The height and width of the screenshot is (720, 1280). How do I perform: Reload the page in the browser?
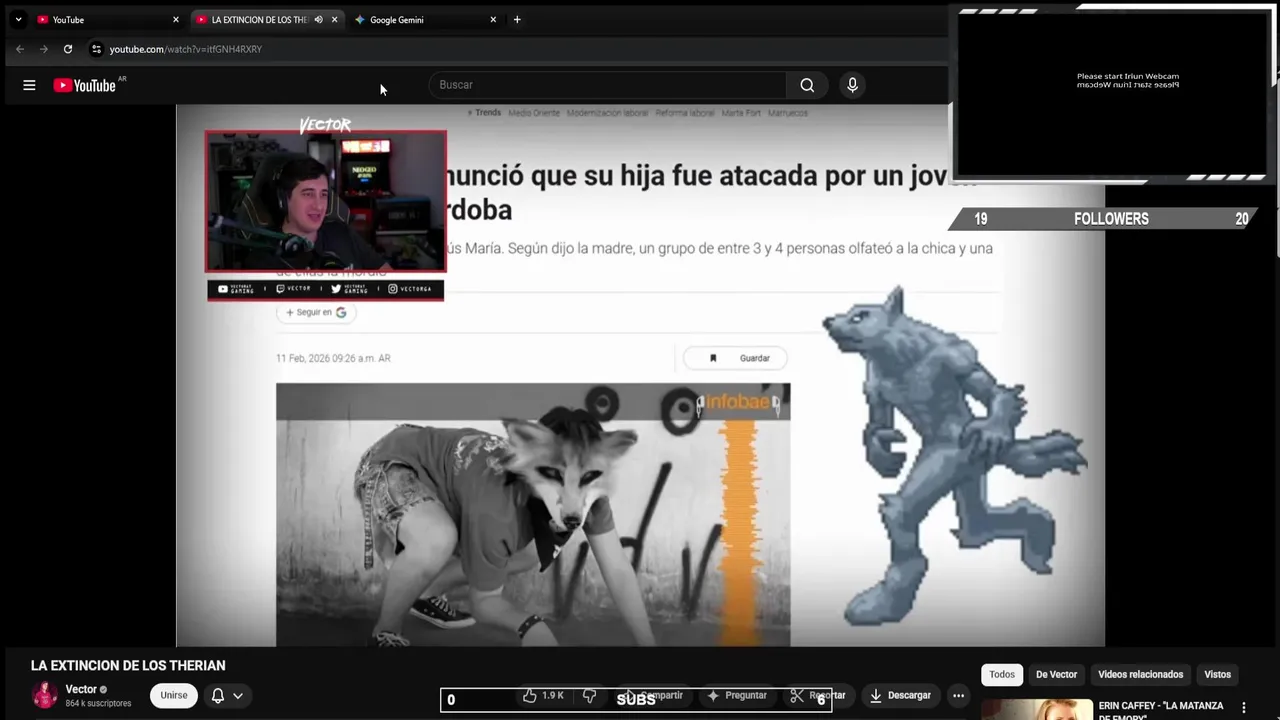tap(68, 49)
